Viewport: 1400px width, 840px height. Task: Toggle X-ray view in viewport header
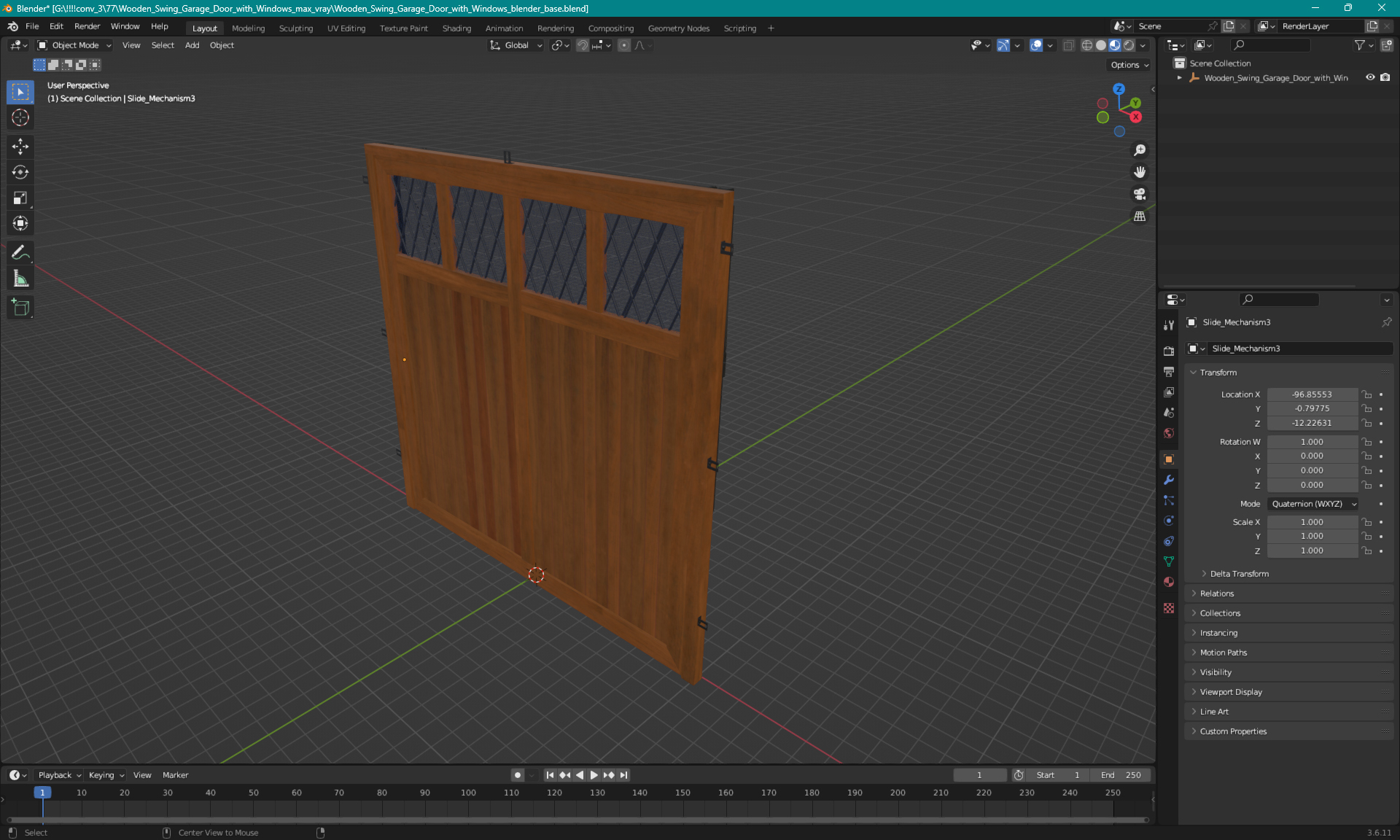(x=1068, y=45)
